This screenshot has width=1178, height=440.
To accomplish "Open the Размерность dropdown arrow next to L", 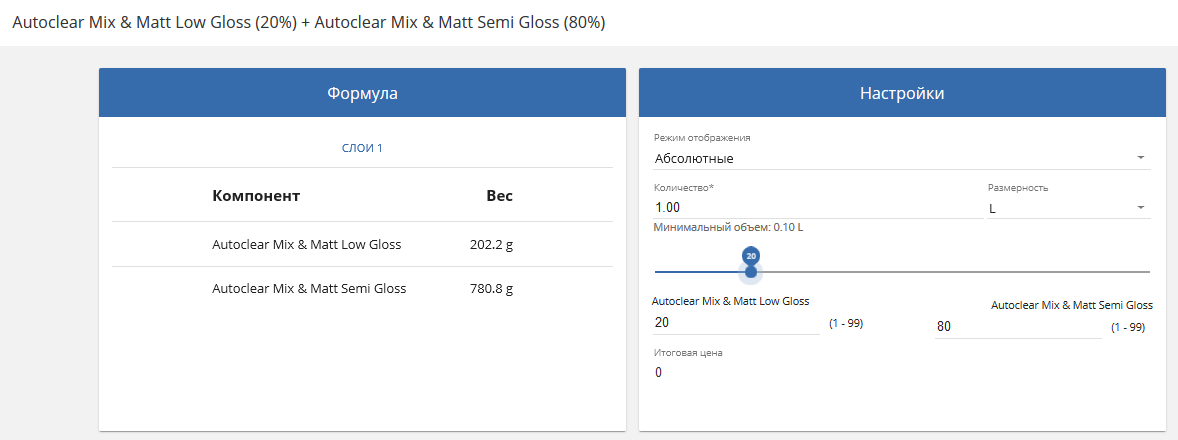I will tap(1140, 207).
